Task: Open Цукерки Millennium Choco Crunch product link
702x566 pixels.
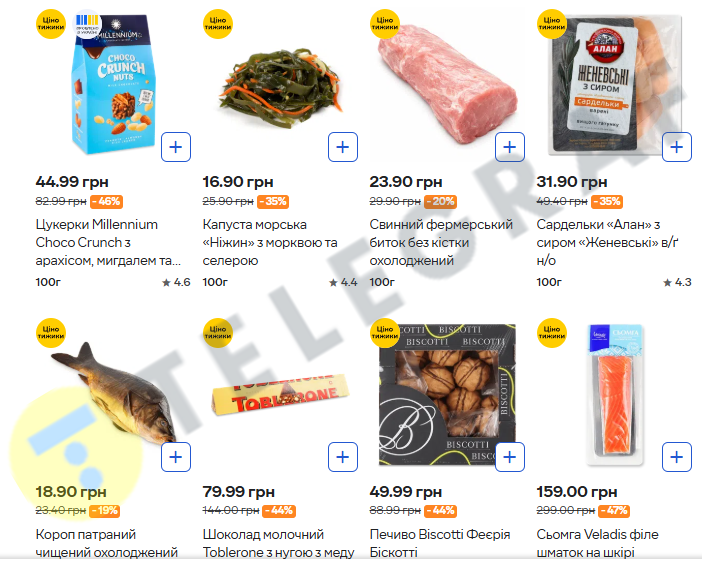Action: (x=108, y=242)
